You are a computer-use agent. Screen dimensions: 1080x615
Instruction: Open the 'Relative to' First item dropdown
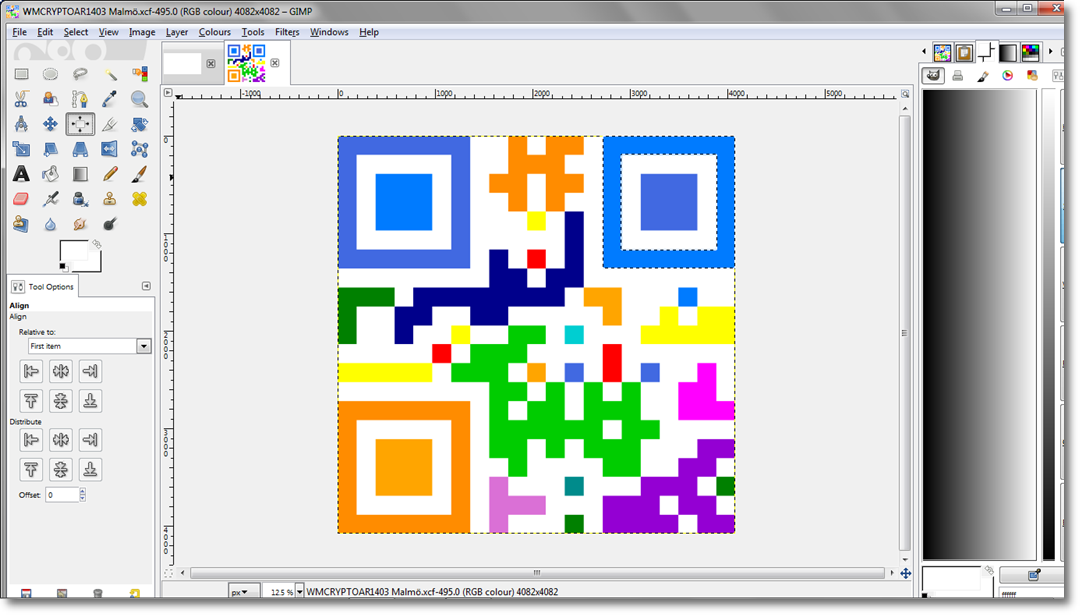89,346
